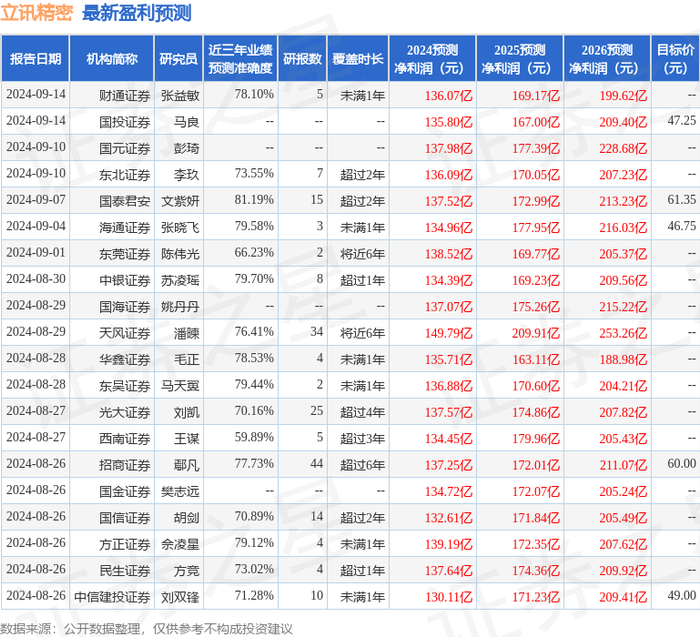Click researcher name 潘暕
Screen dimensions: 700x637
pos(187,333)
